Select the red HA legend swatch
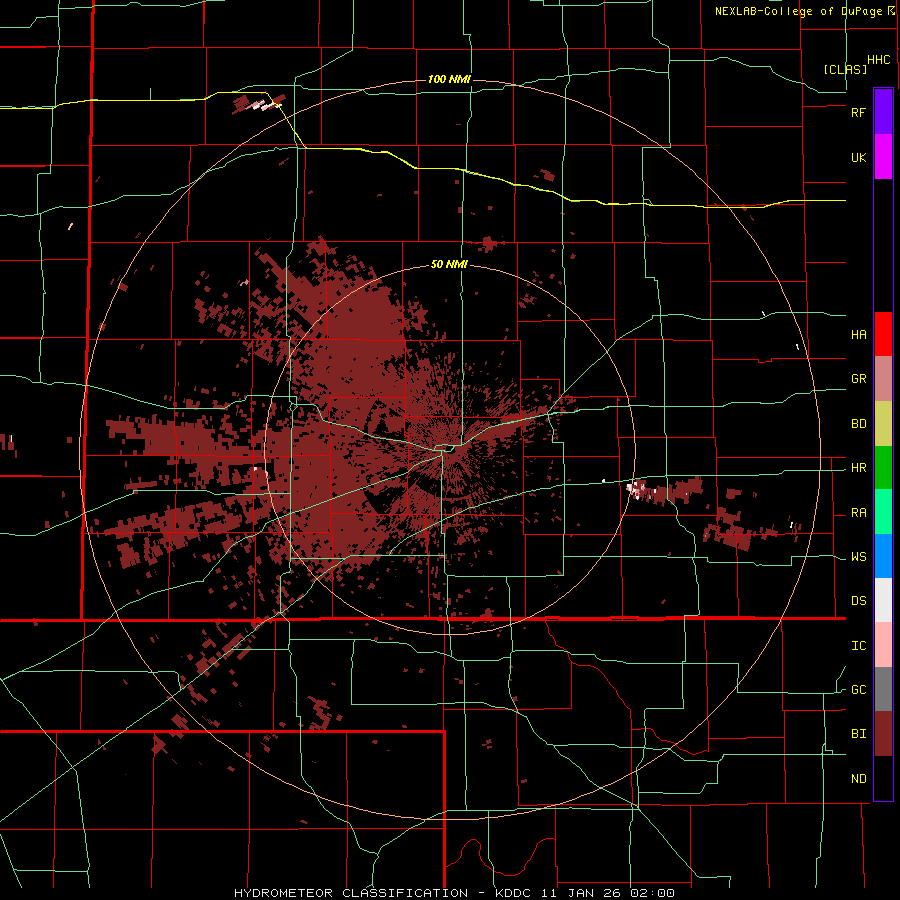Image resolution: width=900 pixels, height=900 pixels. (883, 334)
